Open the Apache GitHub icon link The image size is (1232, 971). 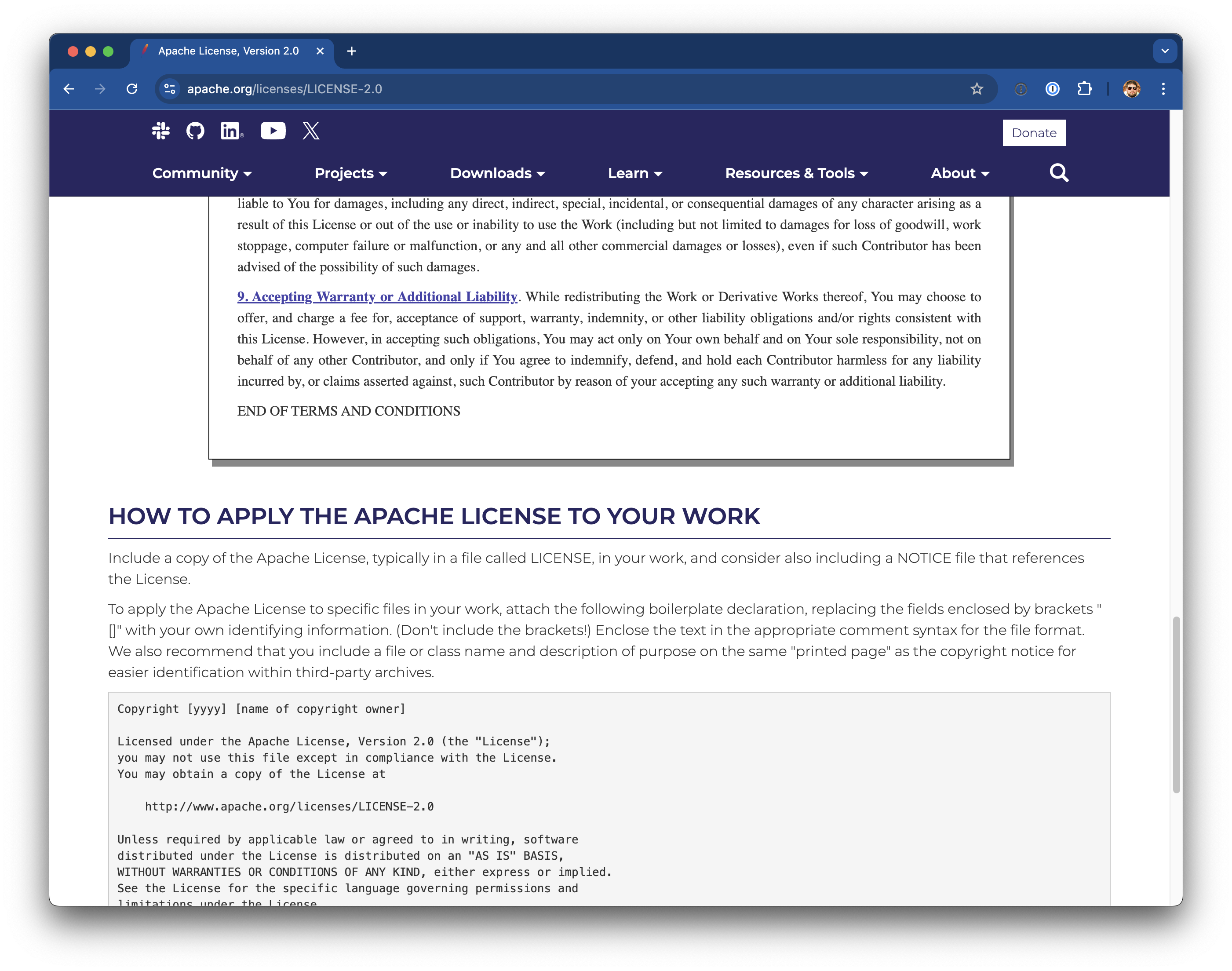coord(195,131)
